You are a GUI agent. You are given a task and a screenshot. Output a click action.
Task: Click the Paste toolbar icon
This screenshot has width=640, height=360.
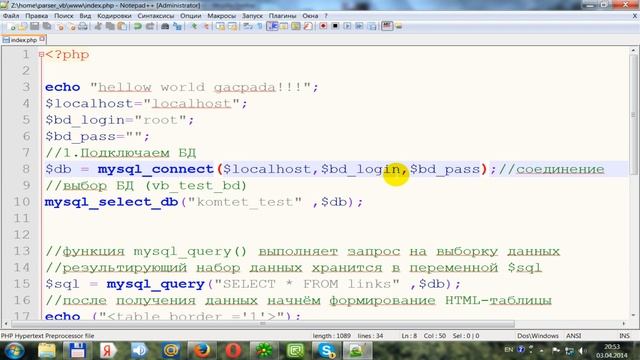(122, 27)
